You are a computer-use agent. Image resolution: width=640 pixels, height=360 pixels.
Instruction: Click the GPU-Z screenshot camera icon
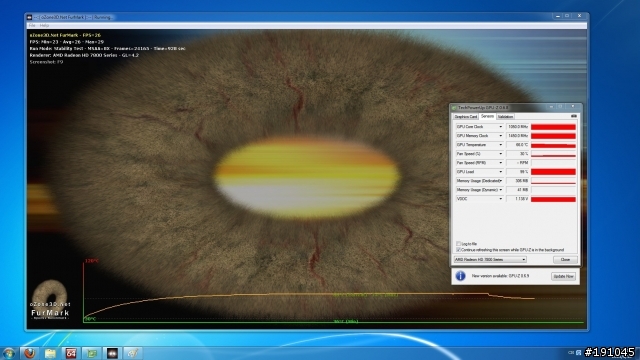[573, 116]
